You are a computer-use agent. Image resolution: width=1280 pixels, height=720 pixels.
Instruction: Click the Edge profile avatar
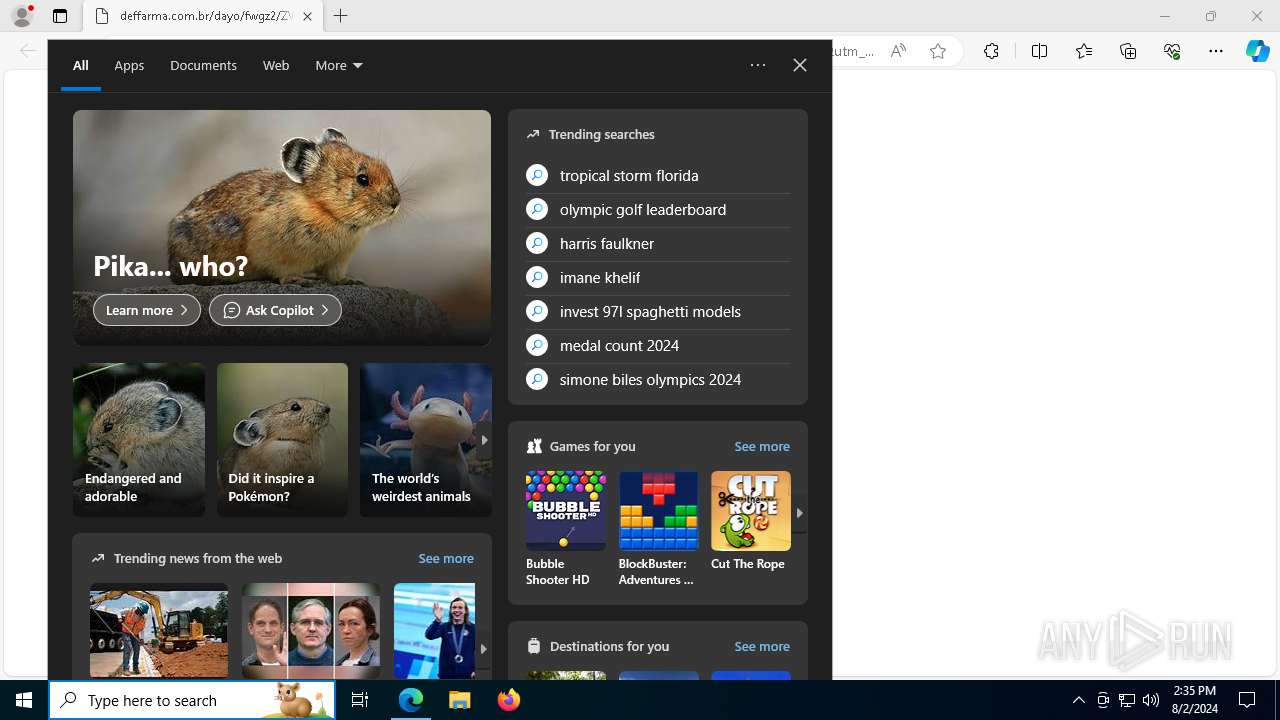tap(22, 16)
